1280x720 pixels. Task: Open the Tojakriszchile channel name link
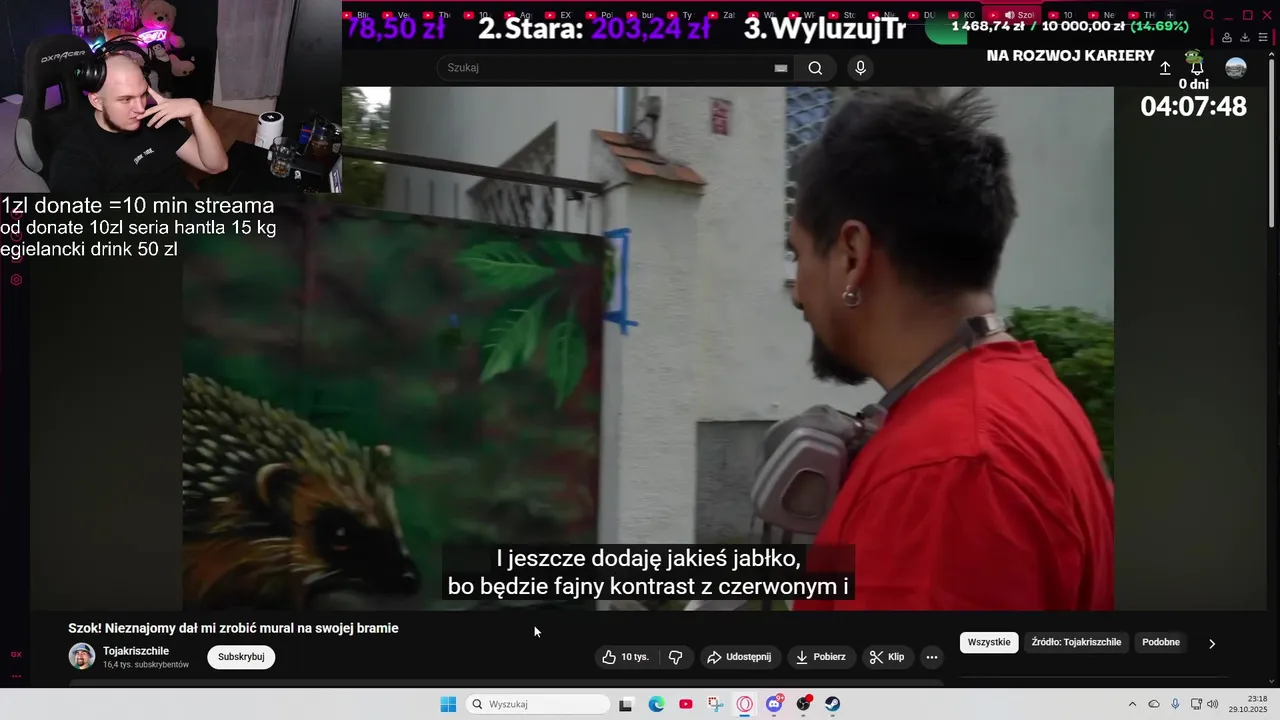click(x=136, y=651)
